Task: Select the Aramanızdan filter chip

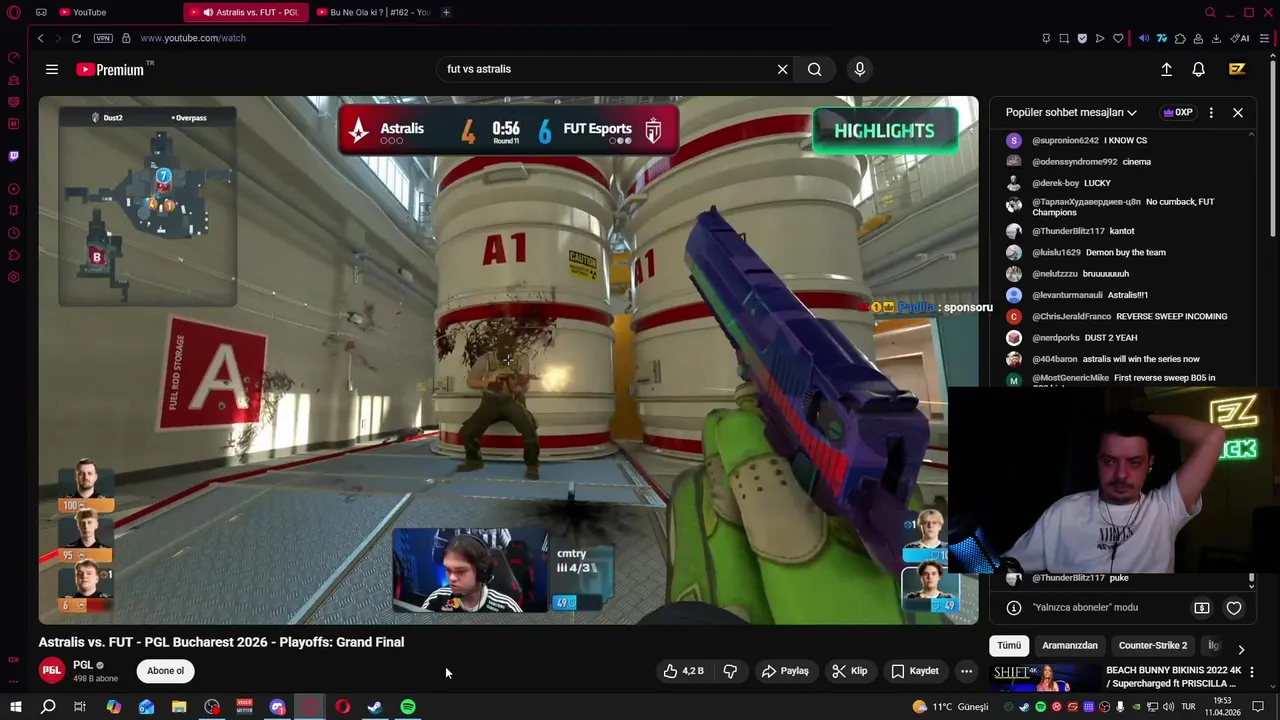Action: click(x=1070, y=646)
